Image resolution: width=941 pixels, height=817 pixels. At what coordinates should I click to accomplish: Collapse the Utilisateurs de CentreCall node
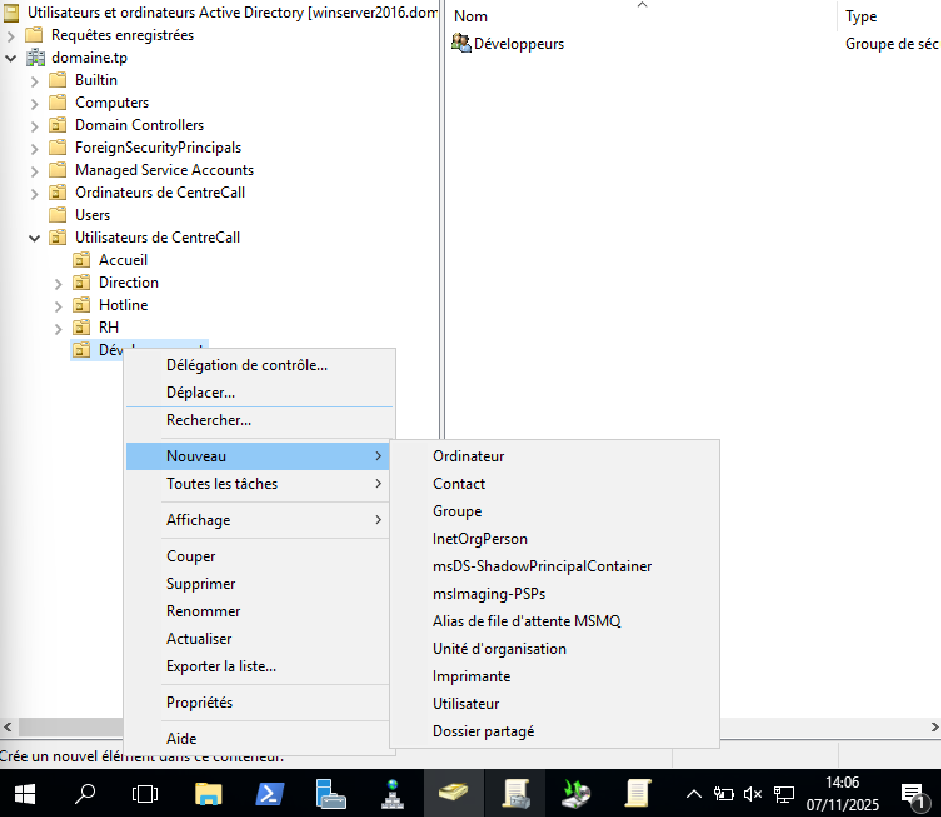click(x=35, y=238)
